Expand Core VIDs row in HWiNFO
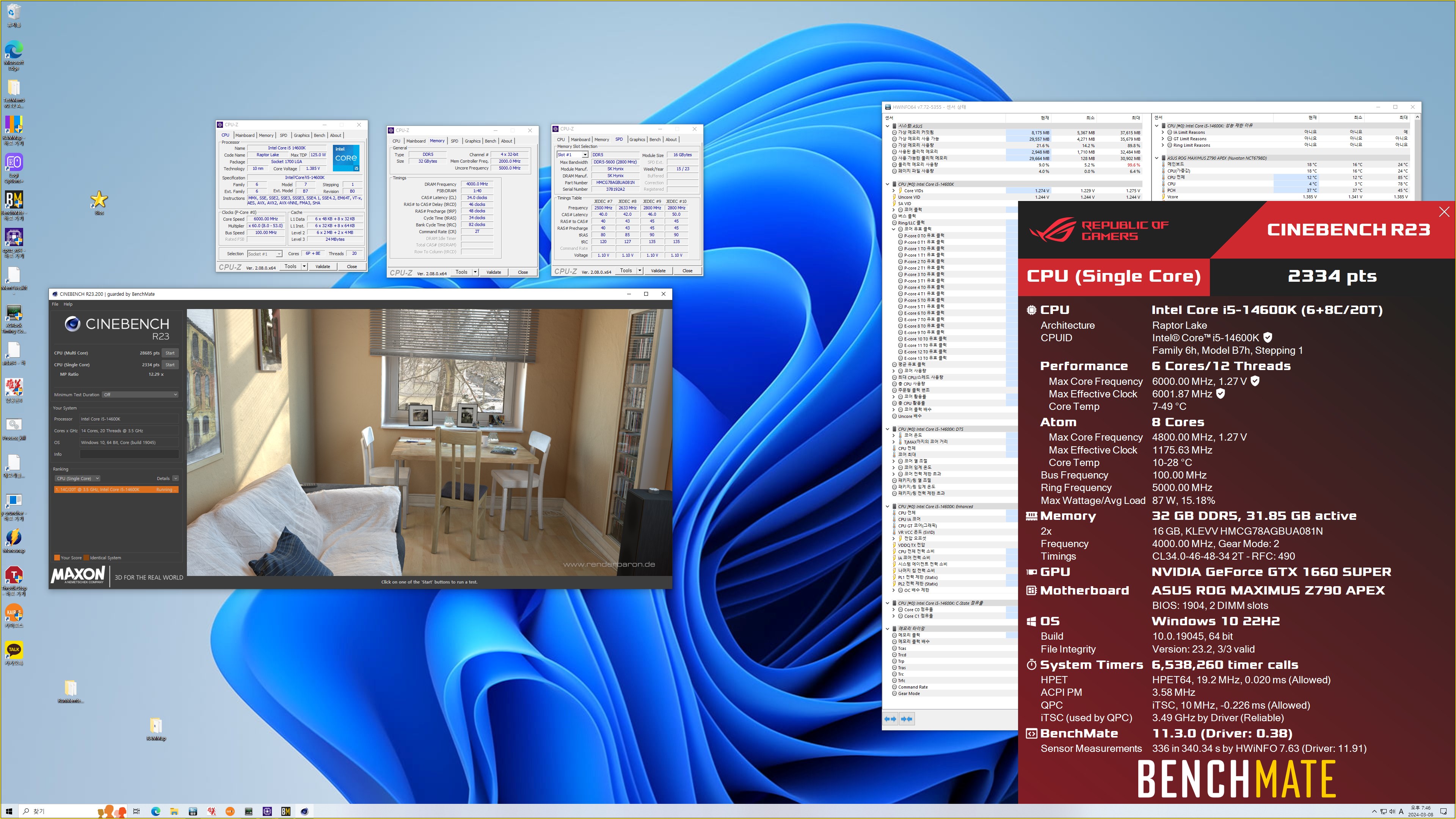The height and width of the screenshot is (819, 1456). coord(894,190)
